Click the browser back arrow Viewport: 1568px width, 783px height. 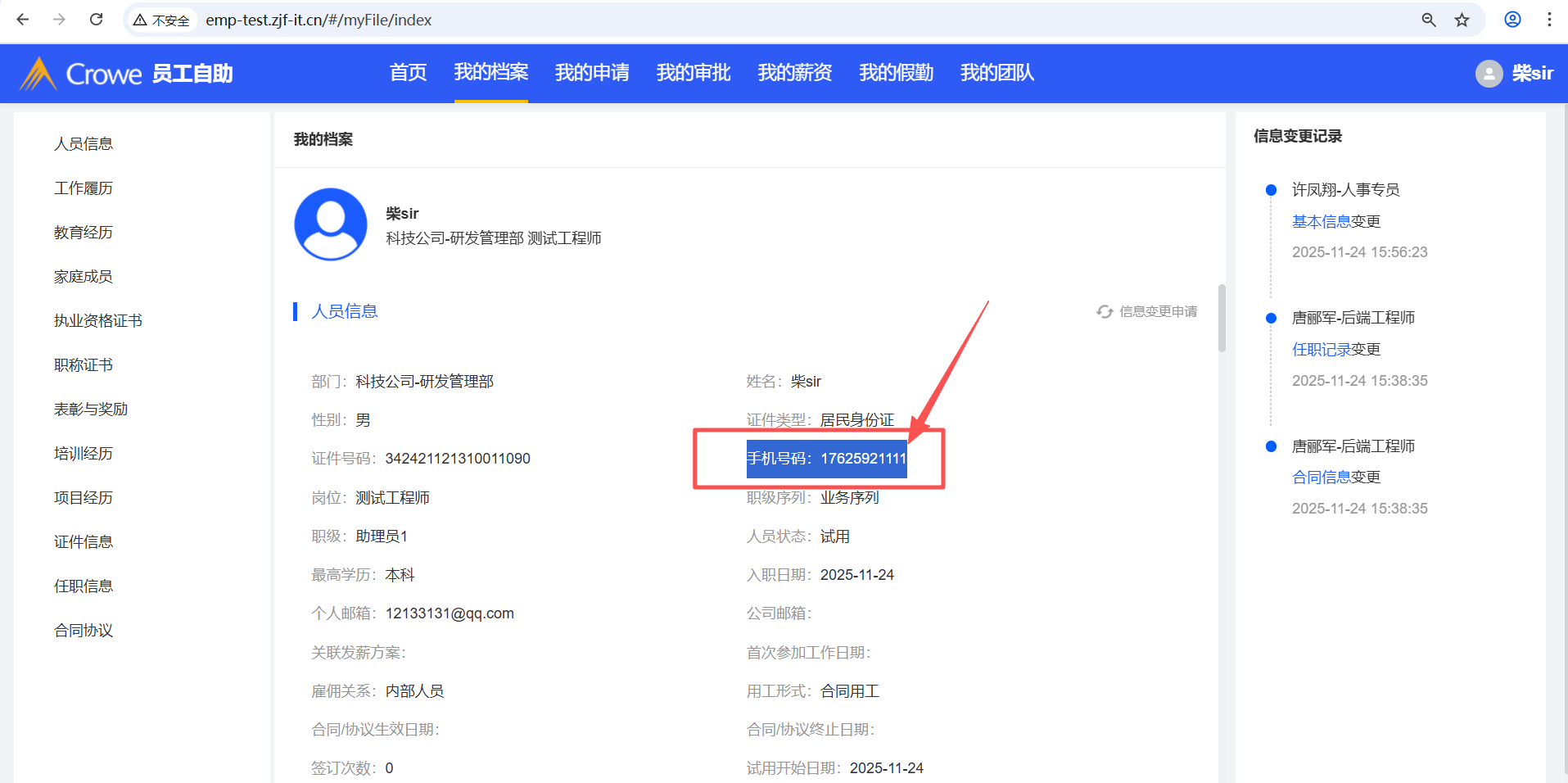(23, 20)
